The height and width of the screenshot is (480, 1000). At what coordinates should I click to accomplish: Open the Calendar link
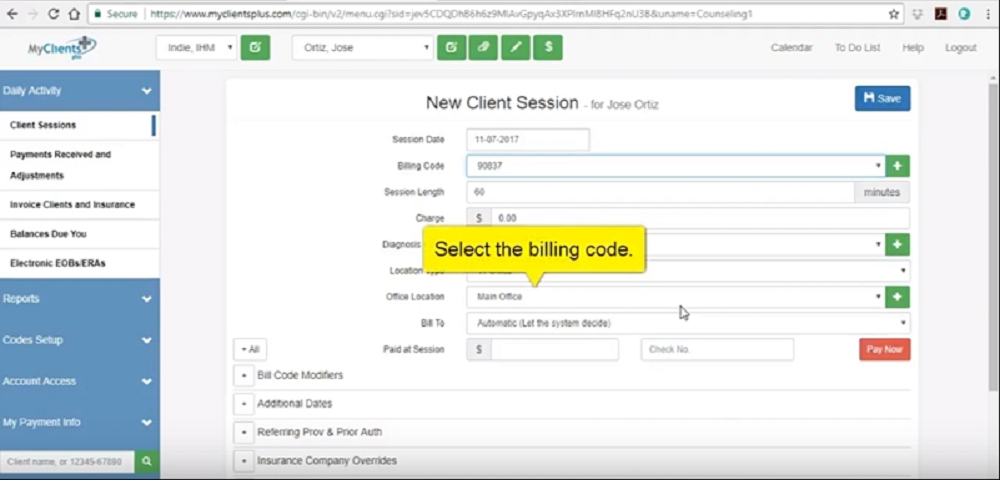click(791, 47)
